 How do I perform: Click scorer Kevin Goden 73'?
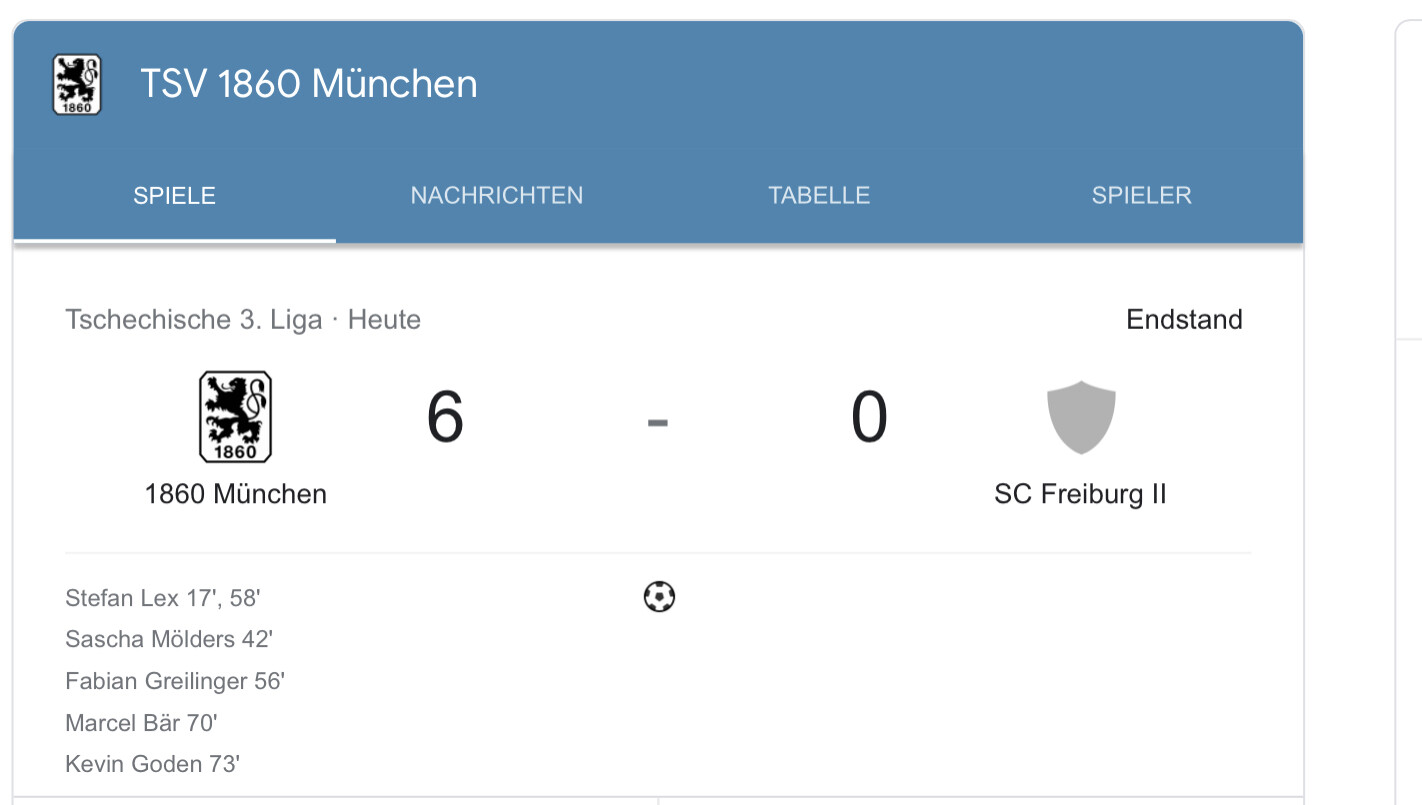pyautogui.click(x=152, y=764)
